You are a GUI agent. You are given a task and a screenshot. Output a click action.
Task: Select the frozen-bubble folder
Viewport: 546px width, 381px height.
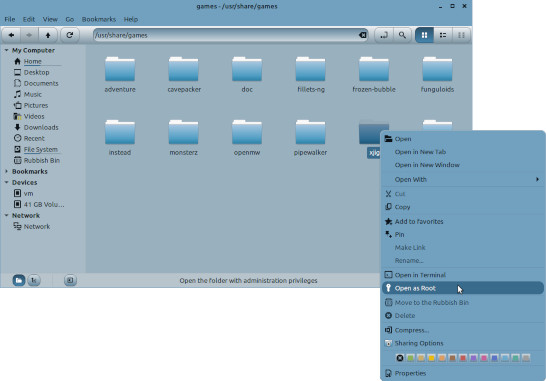(374, 75)
